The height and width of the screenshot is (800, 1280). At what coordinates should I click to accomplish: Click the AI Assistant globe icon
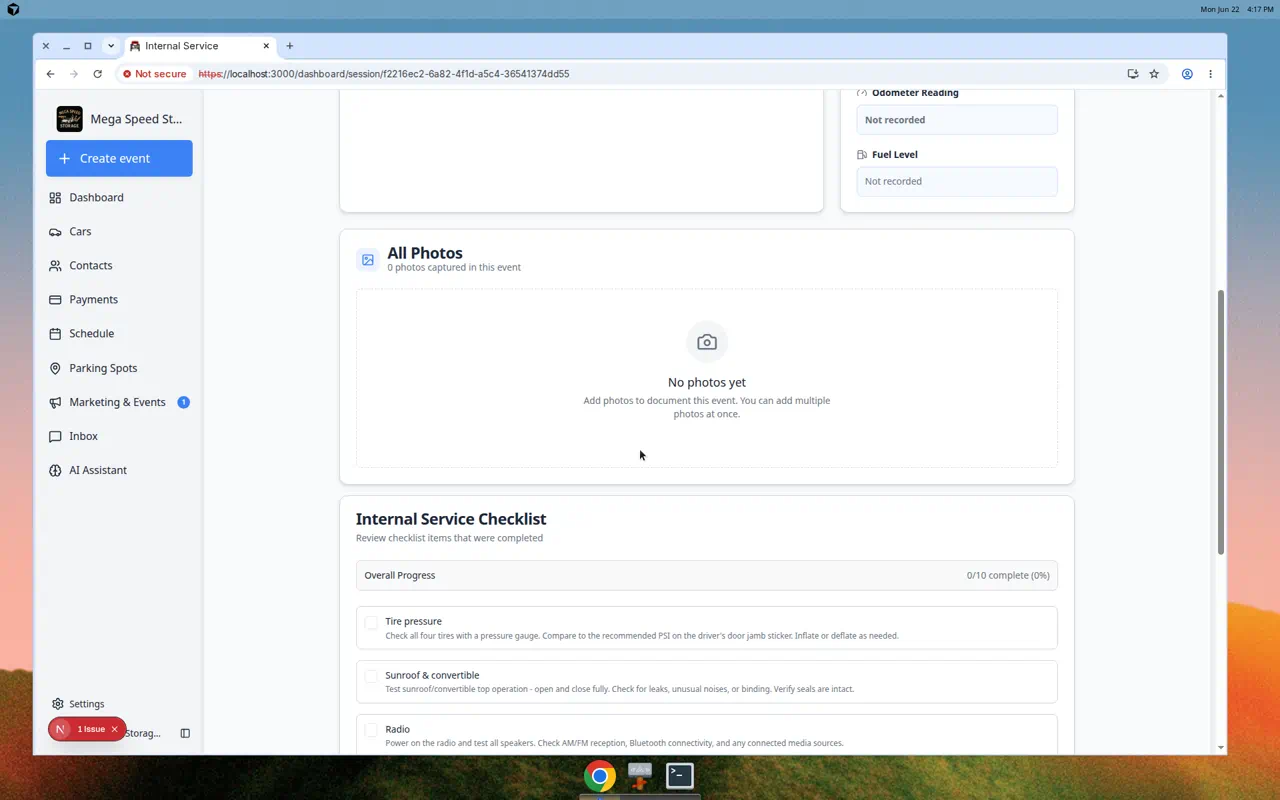click(55, 470)
